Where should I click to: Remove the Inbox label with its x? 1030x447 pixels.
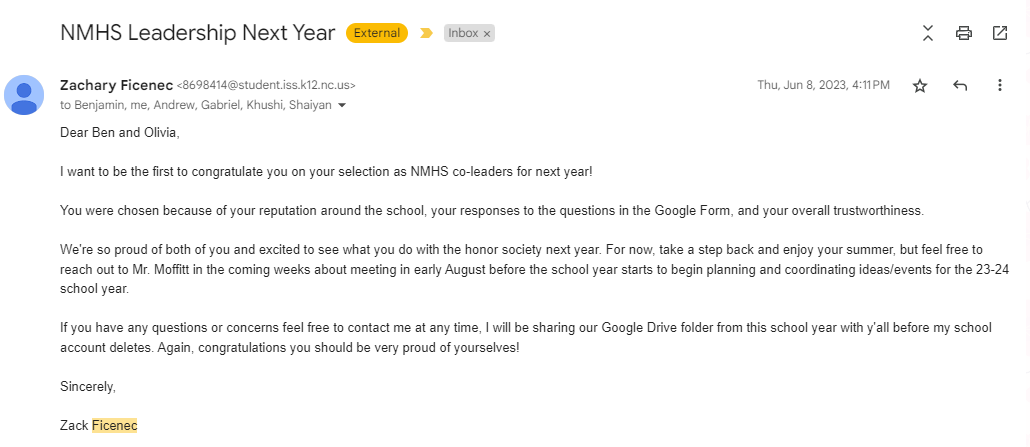point(487,34)
